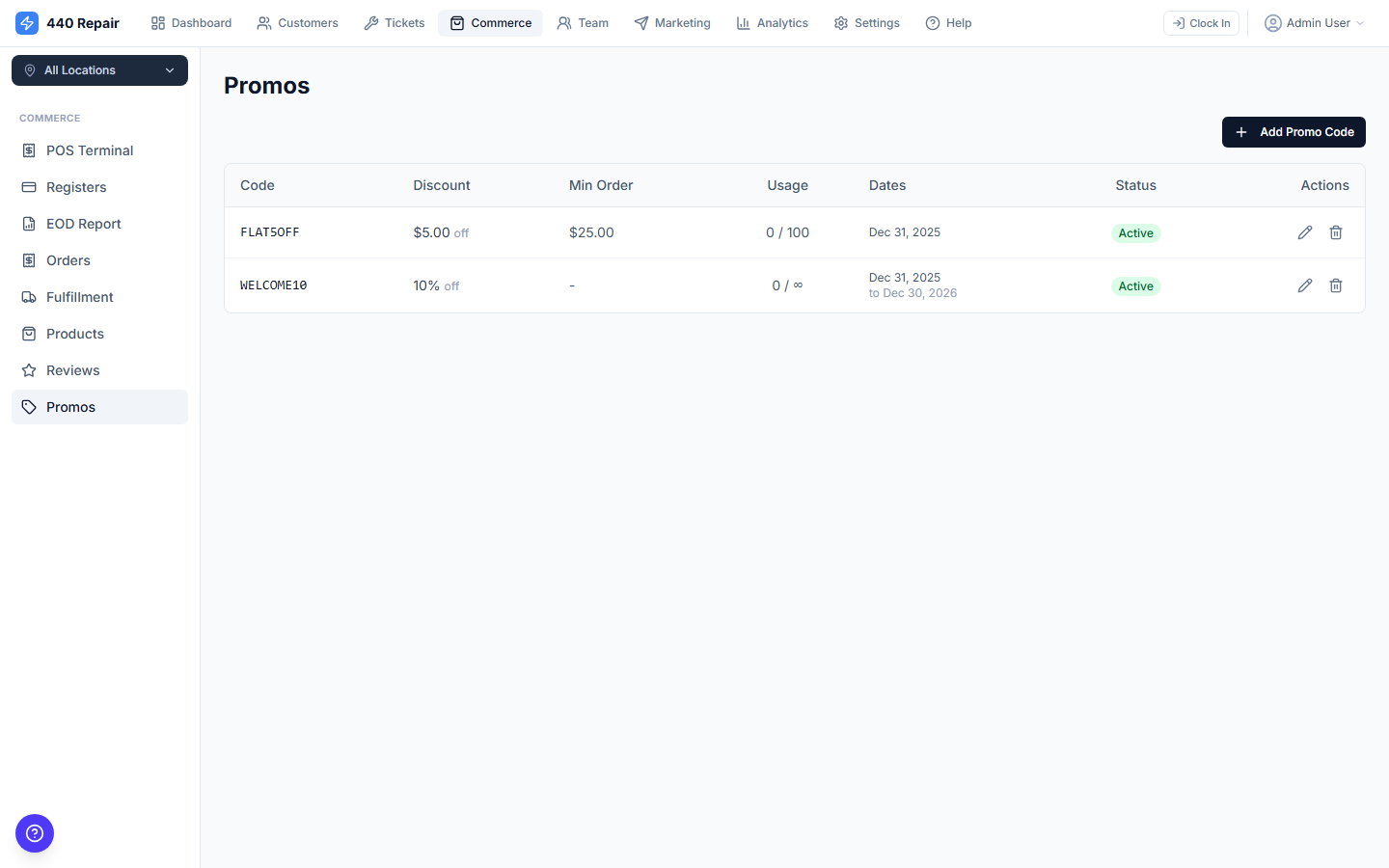Switch to the Commerce tab
Viewport: 1389px width, 868px height.
490,22
